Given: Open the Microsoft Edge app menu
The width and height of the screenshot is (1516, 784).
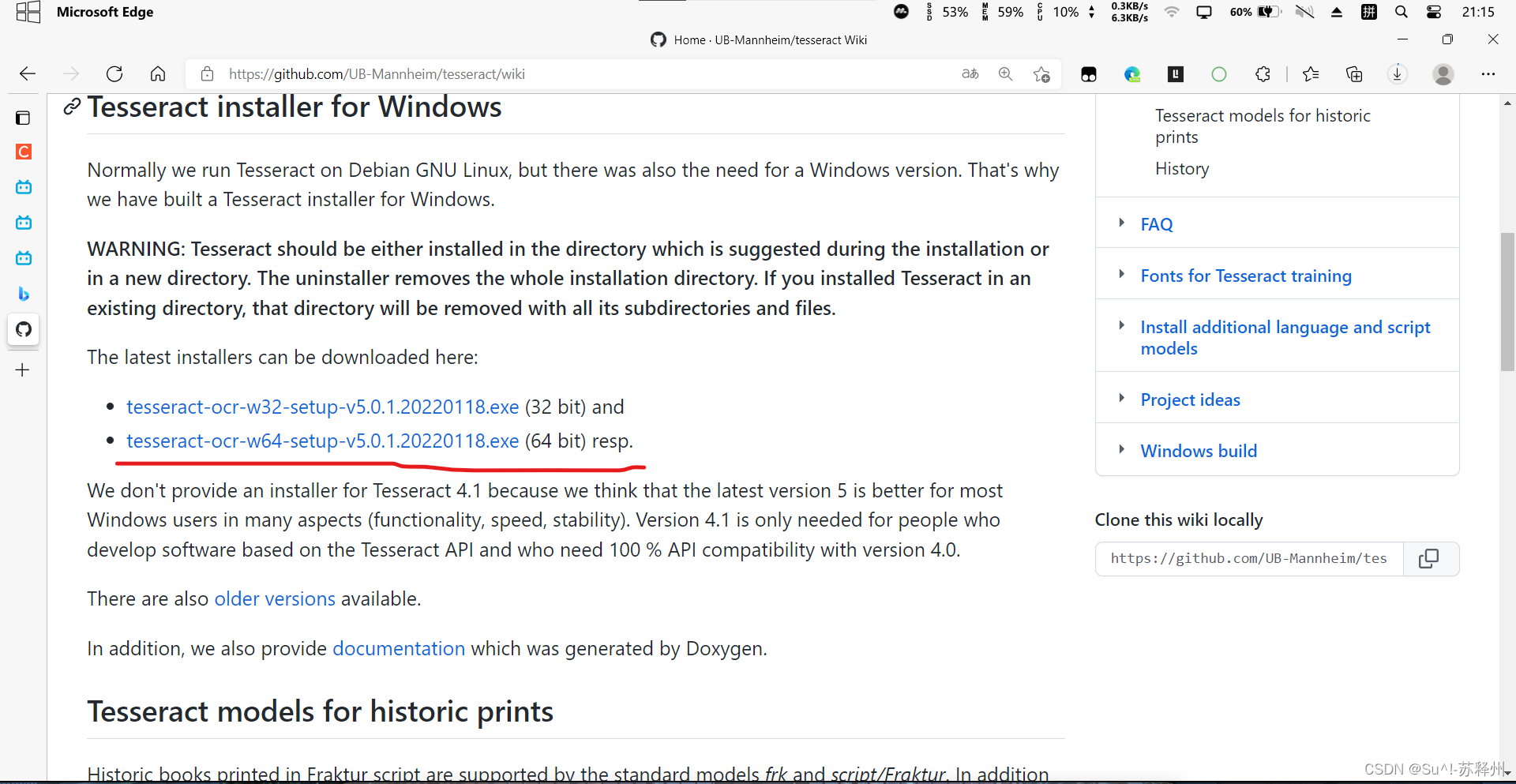Looking at the screenshot, I should (105, 12).
